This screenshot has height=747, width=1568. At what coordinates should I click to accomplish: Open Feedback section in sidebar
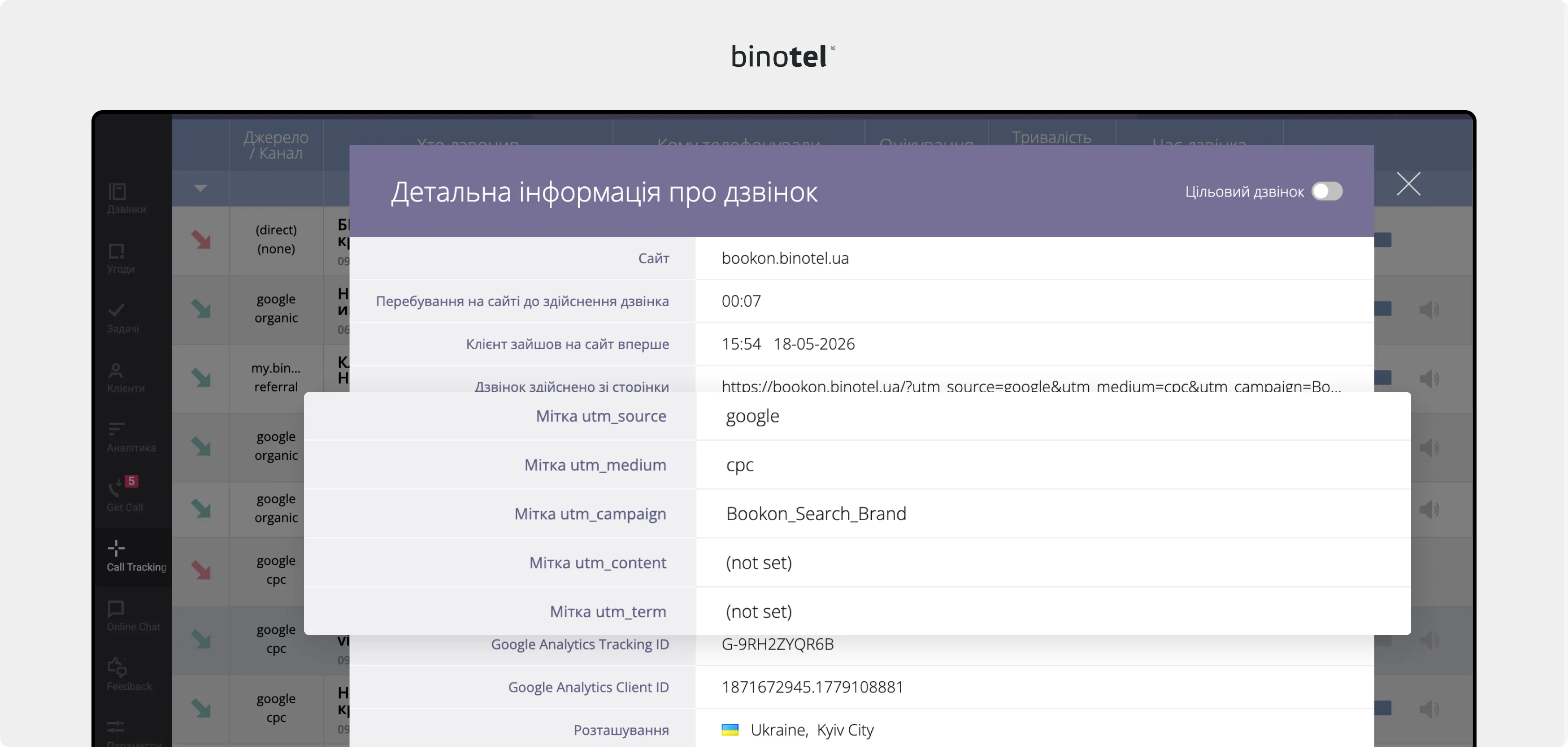coord(129,675)
